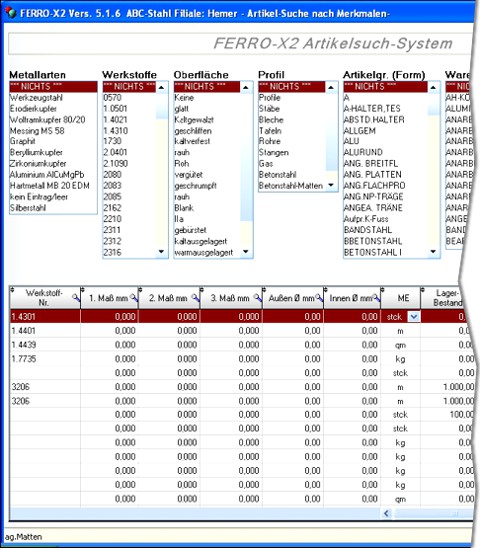Sort by 2. Maß mm column header
Screen dimensions: 480x548
point(168,298)
